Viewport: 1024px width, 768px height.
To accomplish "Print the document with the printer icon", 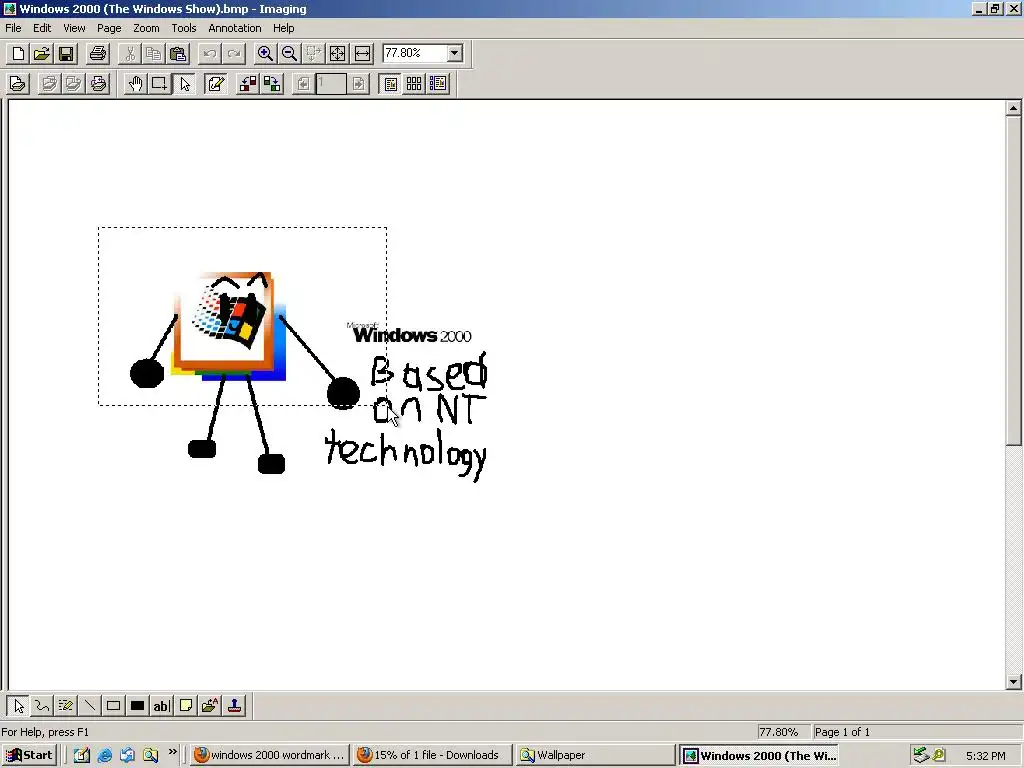I will [98, 54].
